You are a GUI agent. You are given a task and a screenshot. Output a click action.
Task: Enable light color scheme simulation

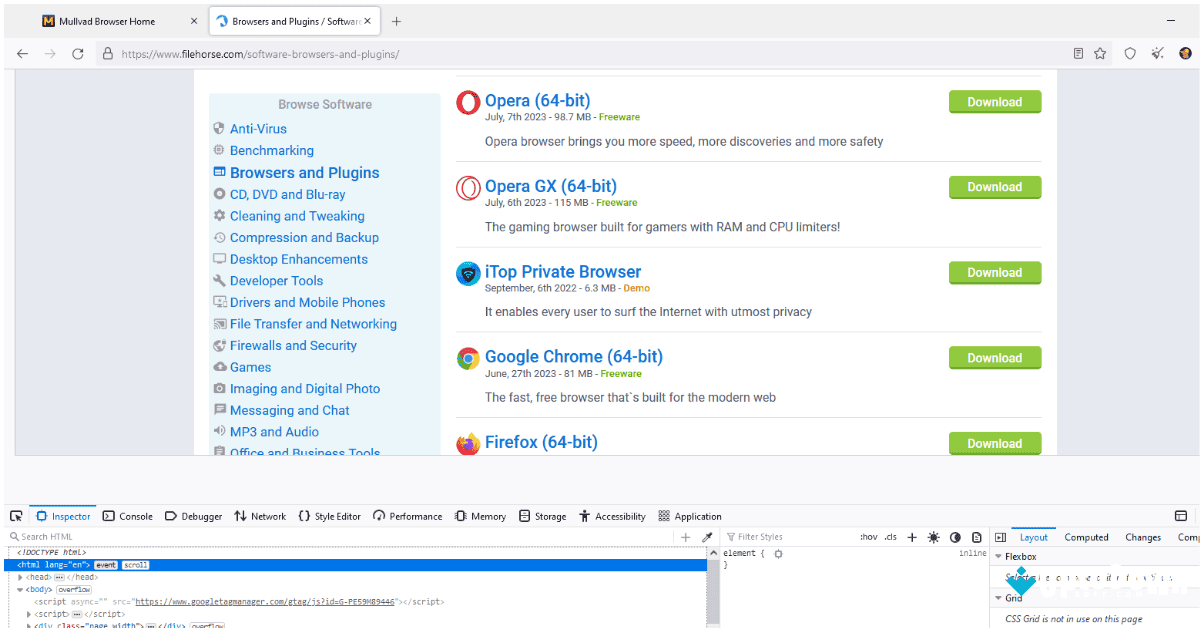click(933, 537)
